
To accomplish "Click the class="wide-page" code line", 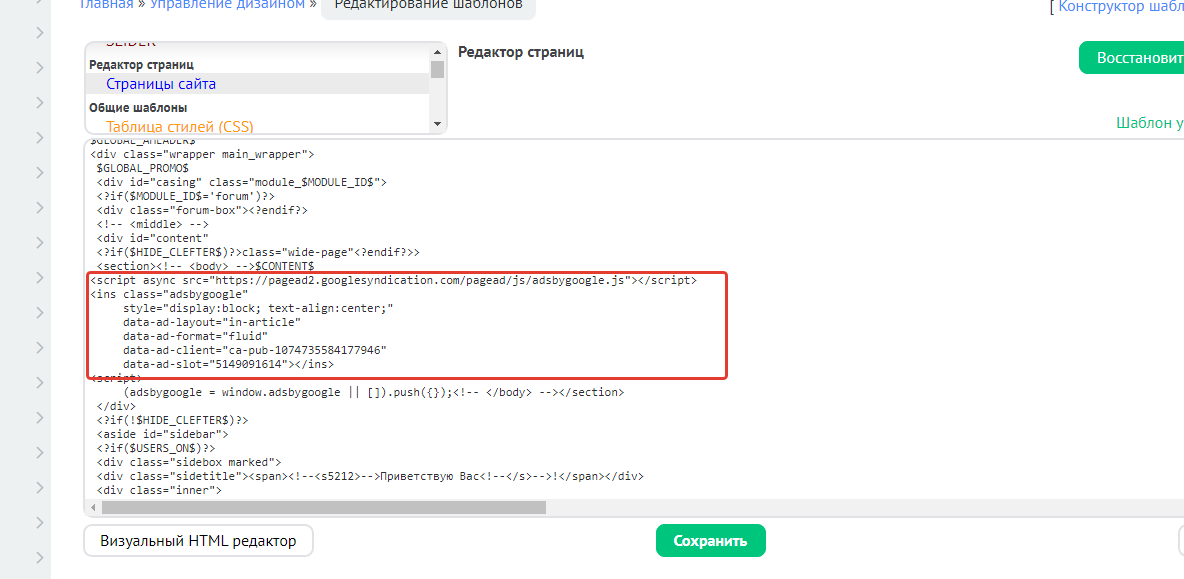I will (x=258, y=252).
